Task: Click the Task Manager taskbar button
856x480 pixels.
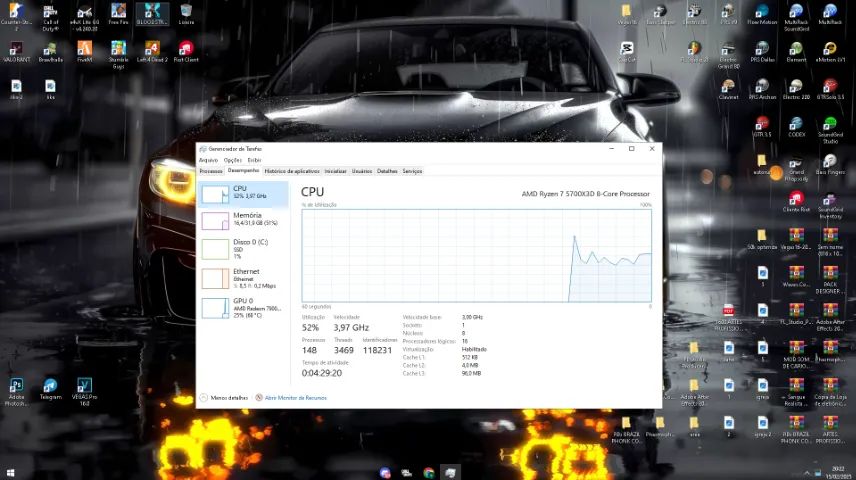Action: [450, 473]
